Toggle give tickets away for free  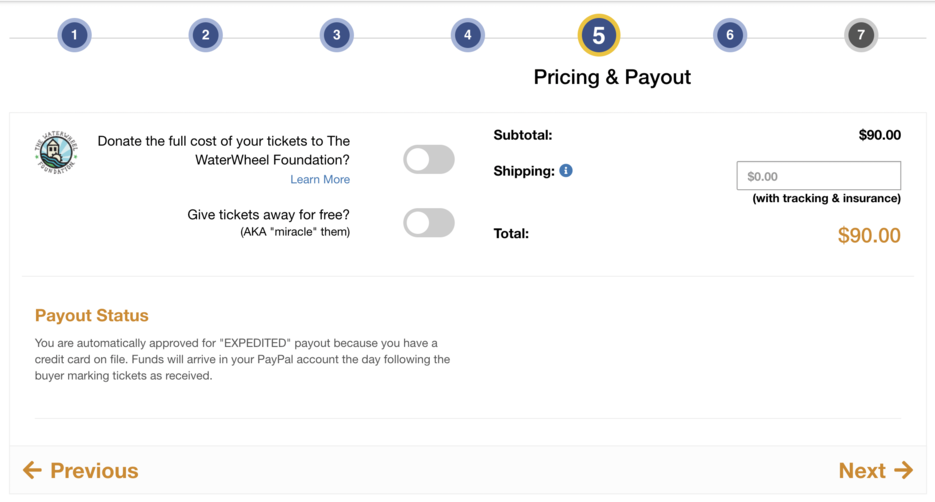(429, 222)
